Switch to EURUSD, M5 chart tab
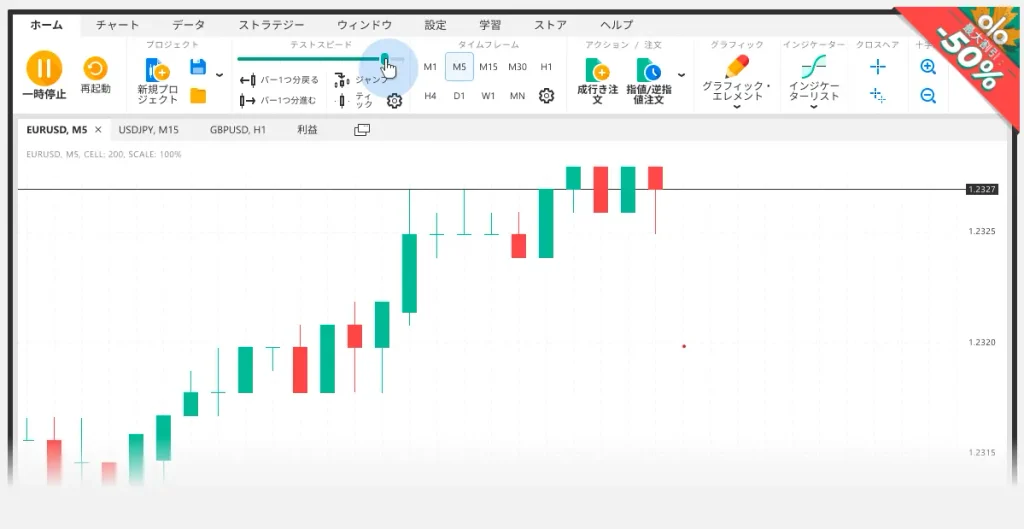 56,130
